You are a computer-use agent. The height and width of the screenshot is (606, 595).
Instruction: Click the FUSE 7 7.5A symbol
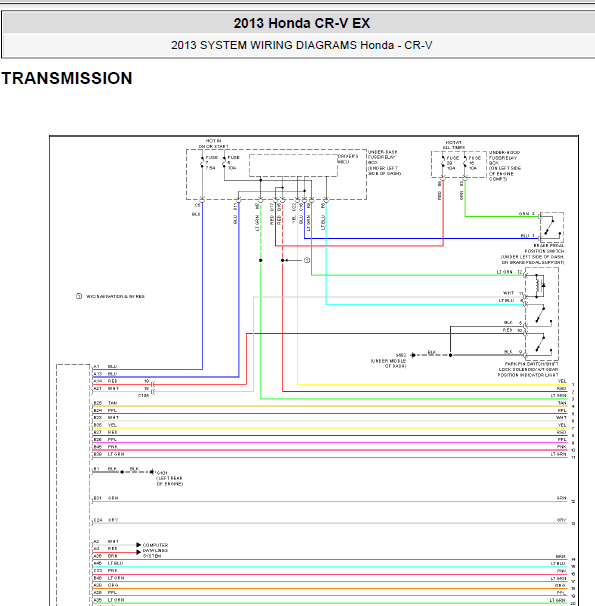pyautogui.click(x=202, y=163)
